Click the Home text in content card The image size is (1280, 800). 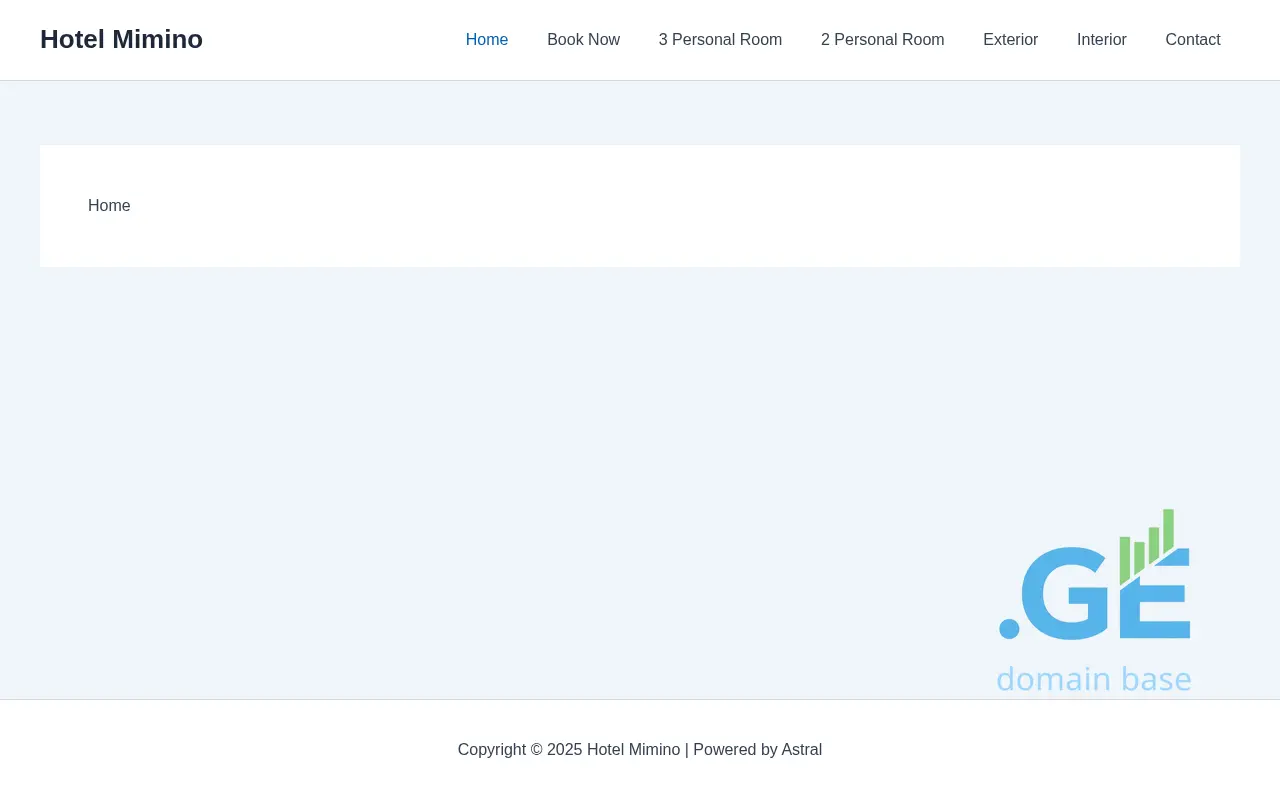109,206
